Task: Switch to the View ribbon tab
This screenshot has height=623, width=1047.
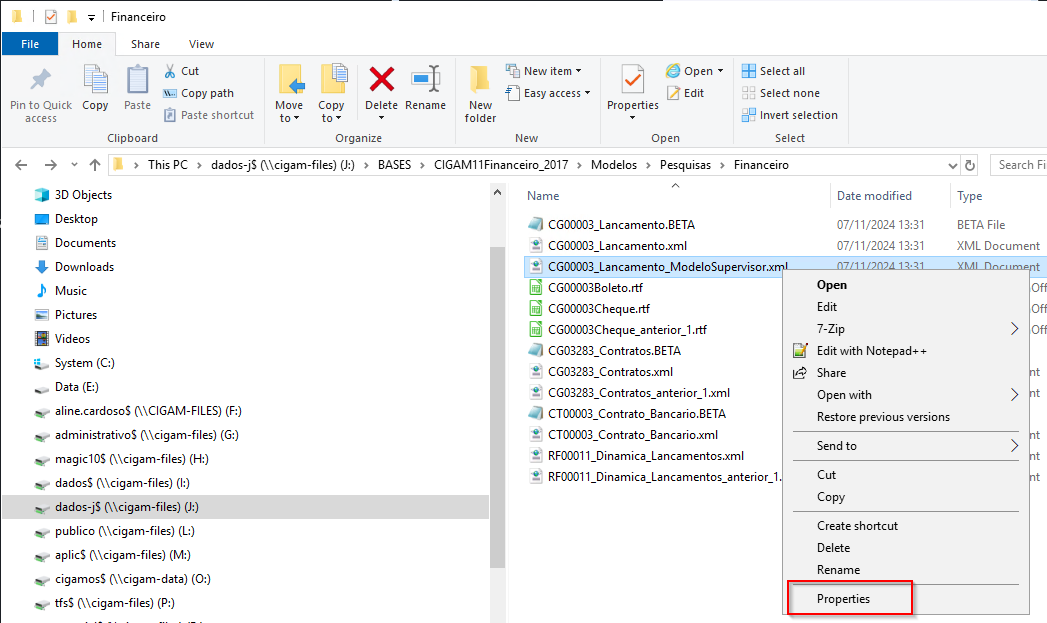Action: (201, 44)
